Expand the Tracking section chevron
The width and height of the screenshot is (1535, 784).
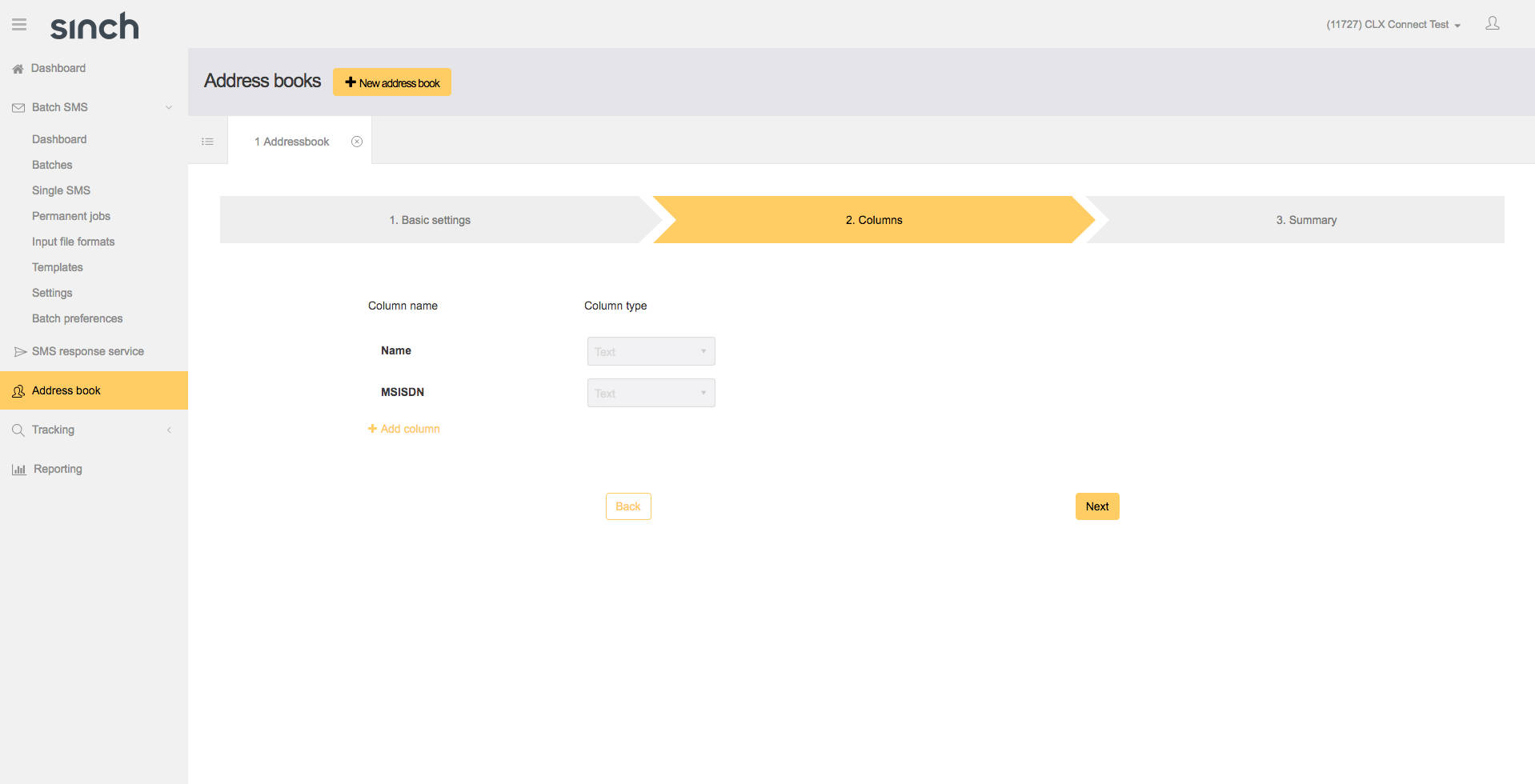tap(168, 430)
